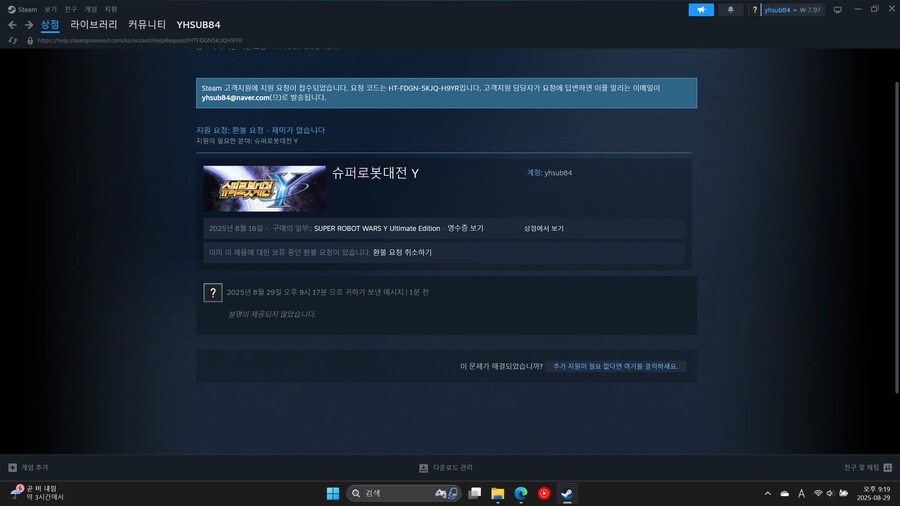This screenshot has width=900, height=506.
Task: Go forward with the right arrow
Action: point(28,25)
